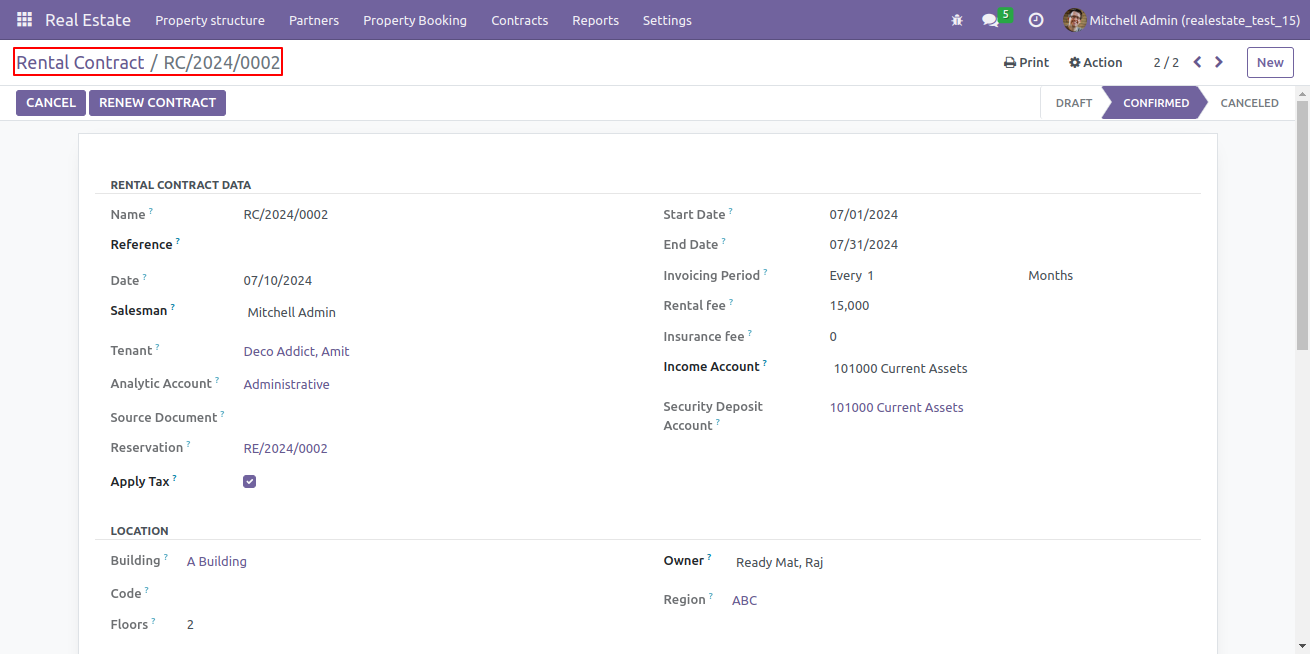1310x654 pixels.
Task: Open tenant Deco Addict, Amit link
Action: click(296, 351)
